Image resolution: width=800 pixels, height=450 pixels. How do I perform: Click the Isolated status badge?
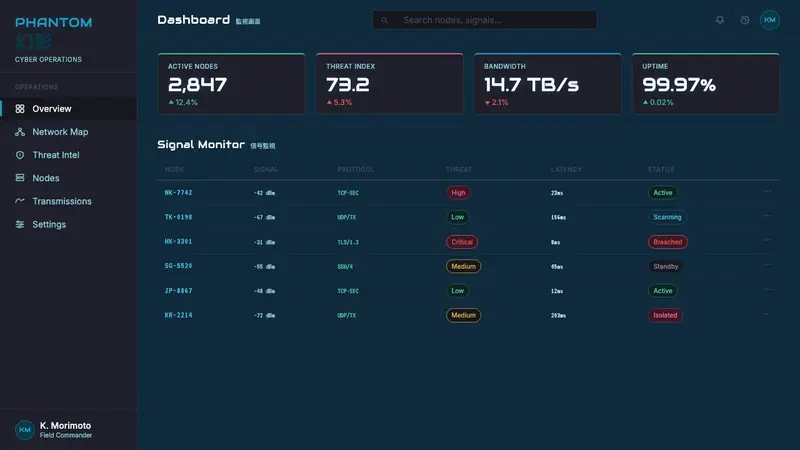pos(665,315)
